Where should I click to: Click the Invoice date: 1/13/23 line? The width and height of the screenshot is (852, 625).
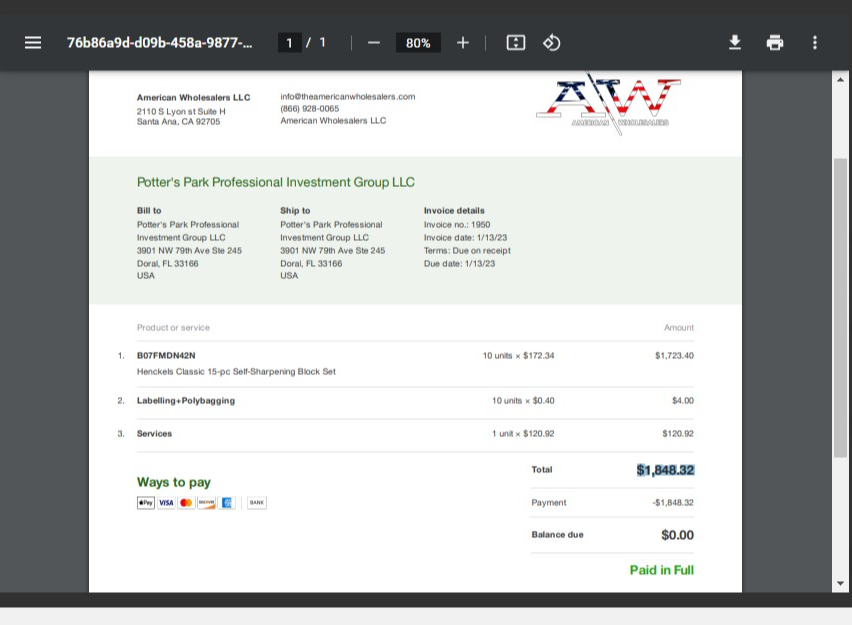[x=465, y=238]
